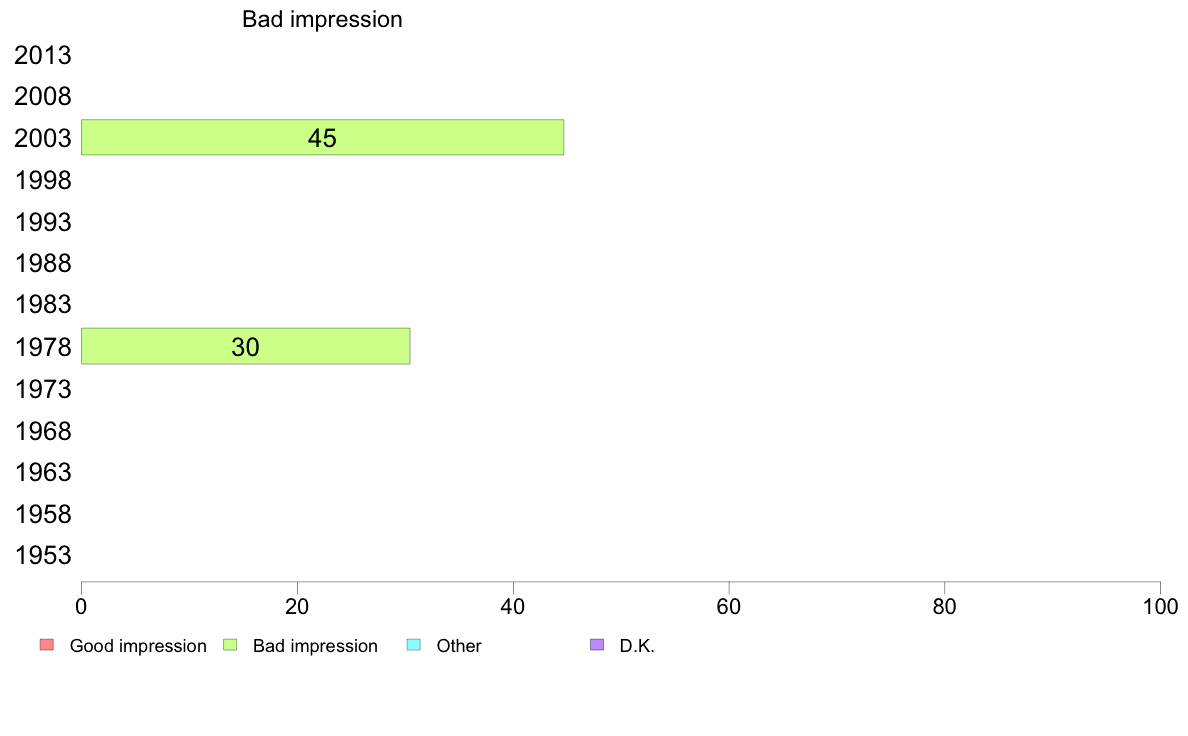Image resolution: width=1188 pixels, height=736 pixels.
Task: Click the 2013 year label
Action: point(42,55)
